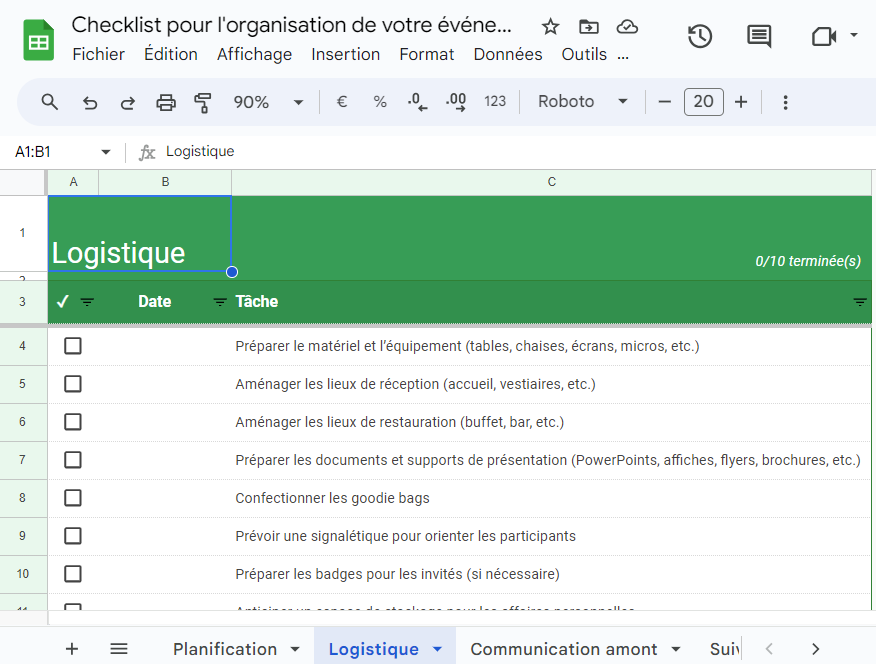Click the redo arrow icon
This screenshot has width=876, height=664.
pyautogui.click(x=128, y=102)
